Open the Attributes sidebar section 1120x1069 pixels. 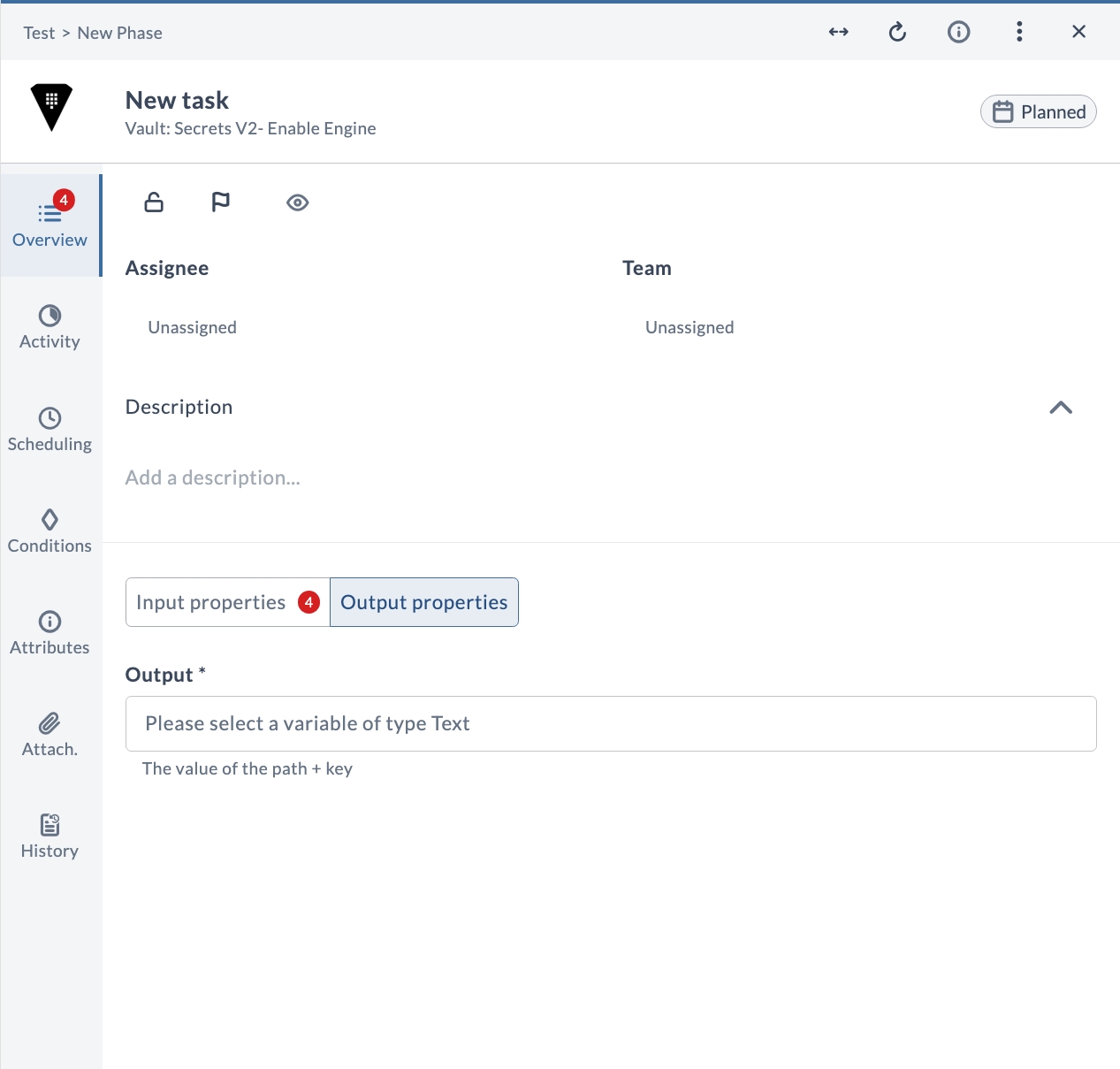coord(50,633)
